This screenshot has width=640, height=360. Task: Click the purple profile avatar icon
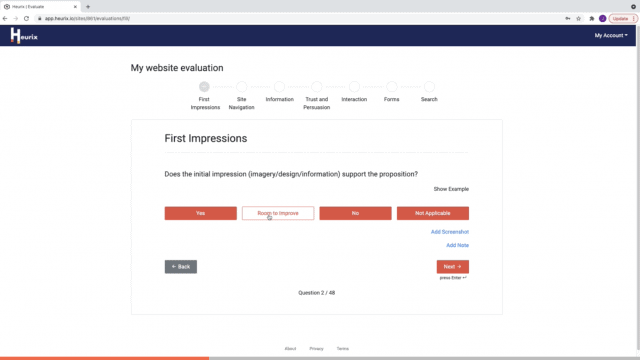[602, 18]
